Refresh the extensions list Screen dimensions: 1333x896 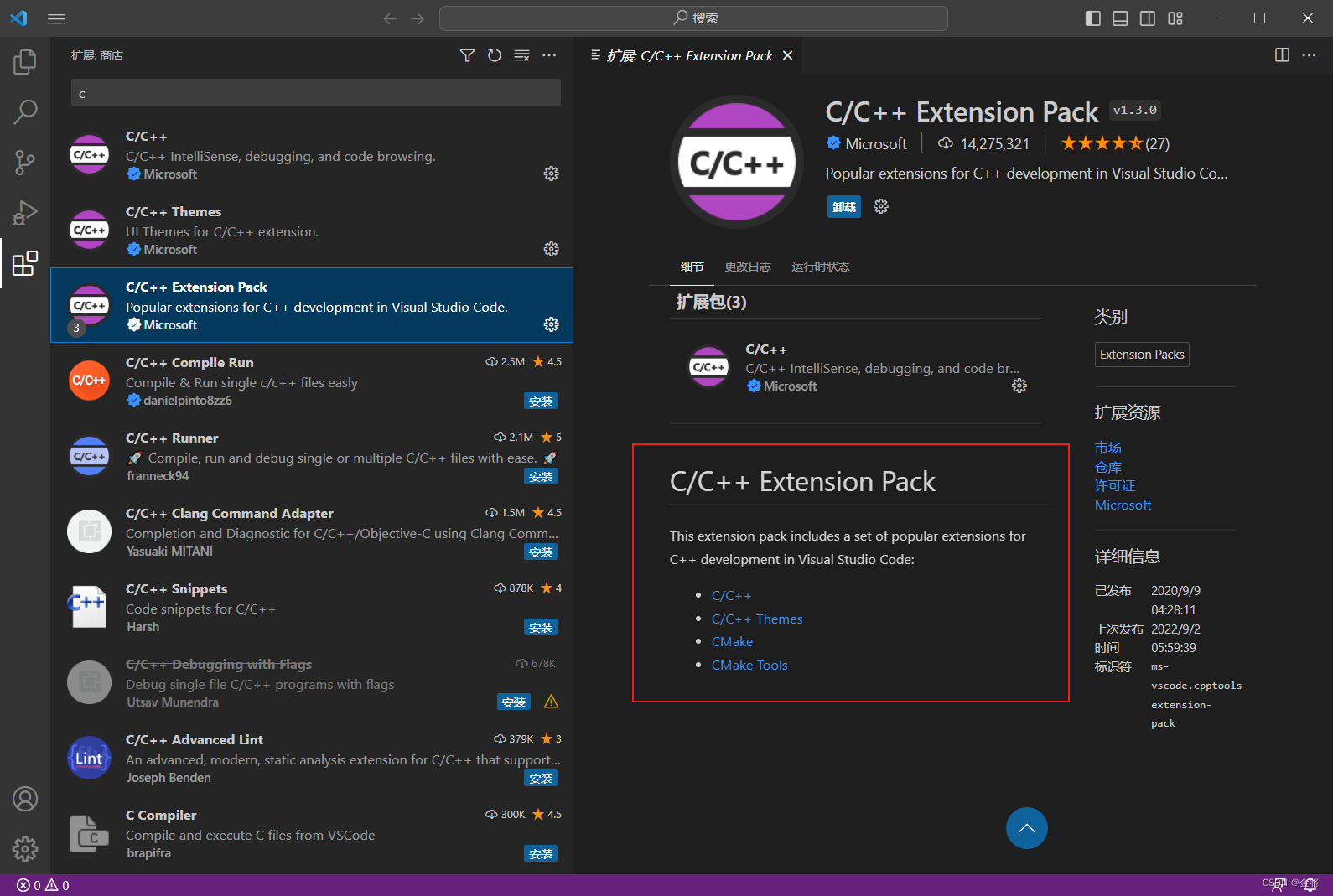495,55
